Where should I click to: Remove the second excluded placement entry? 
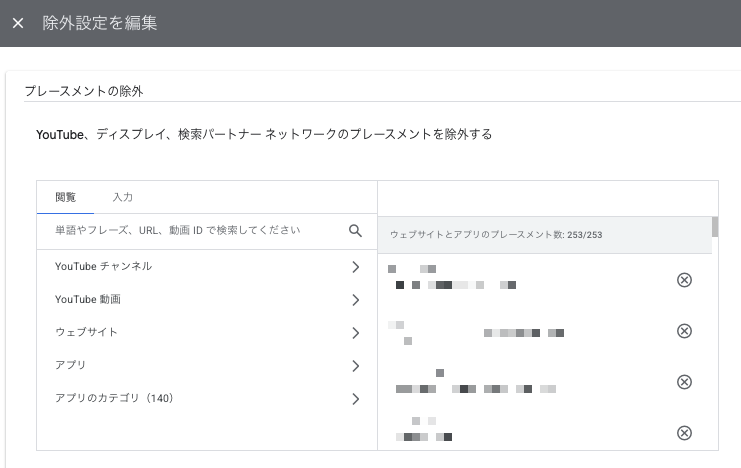pyautogui.click(x=684, y=331)
